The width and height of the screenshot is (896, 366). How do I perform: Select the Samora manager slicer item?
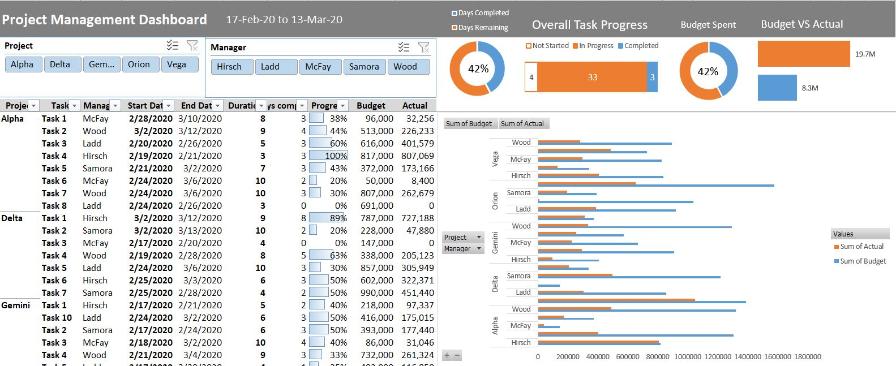click(x=364, y=66)
